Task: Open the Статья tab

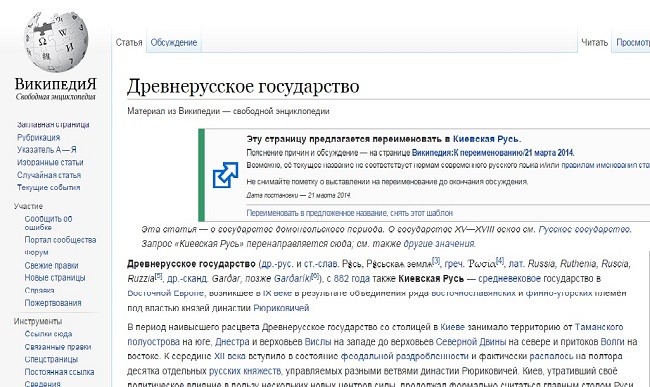Action: (x=129, y=42)
